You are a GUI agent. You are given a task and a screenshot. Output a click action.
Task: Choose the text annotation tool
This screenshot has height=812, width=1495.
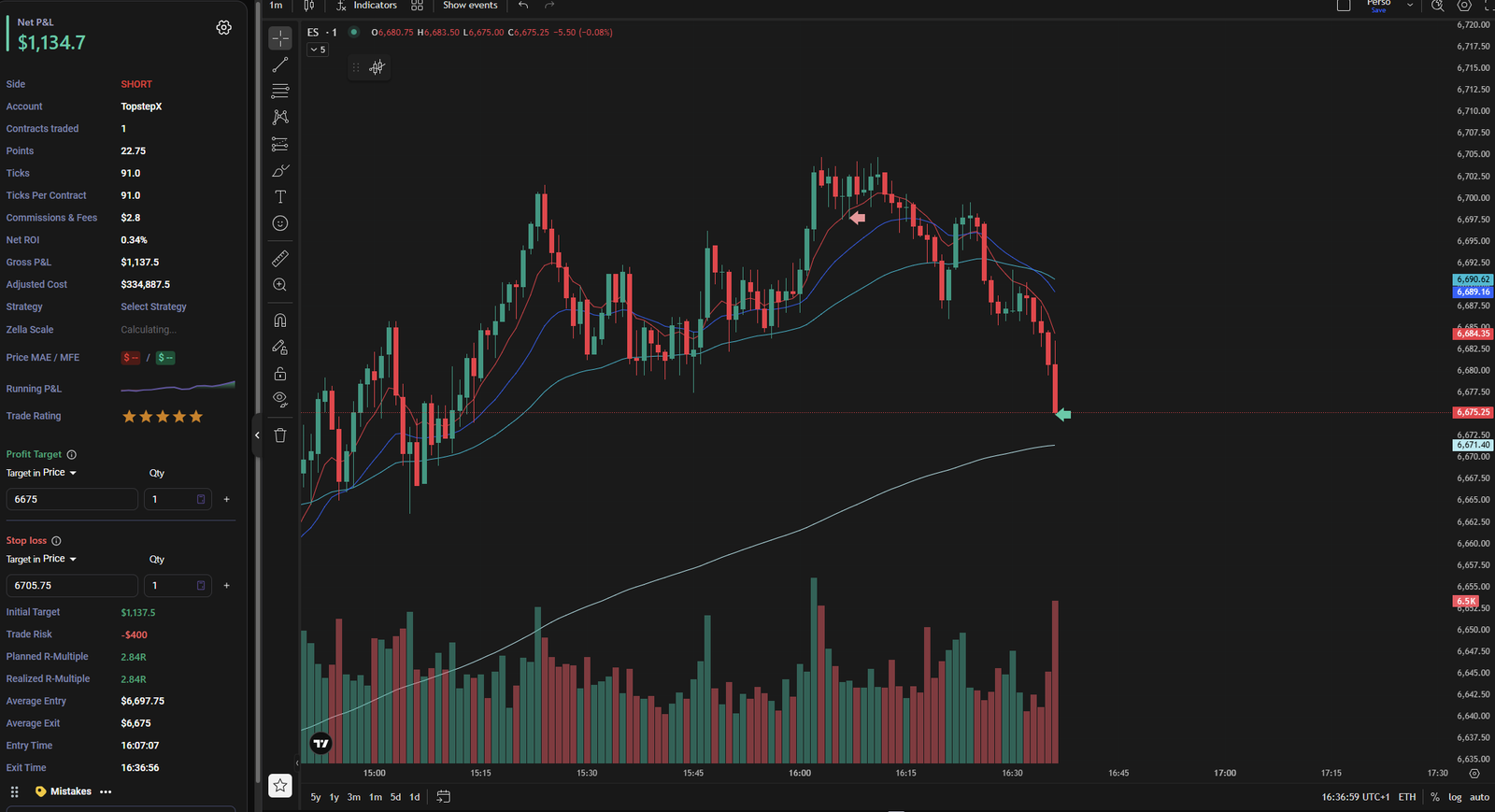pos(280,197)
